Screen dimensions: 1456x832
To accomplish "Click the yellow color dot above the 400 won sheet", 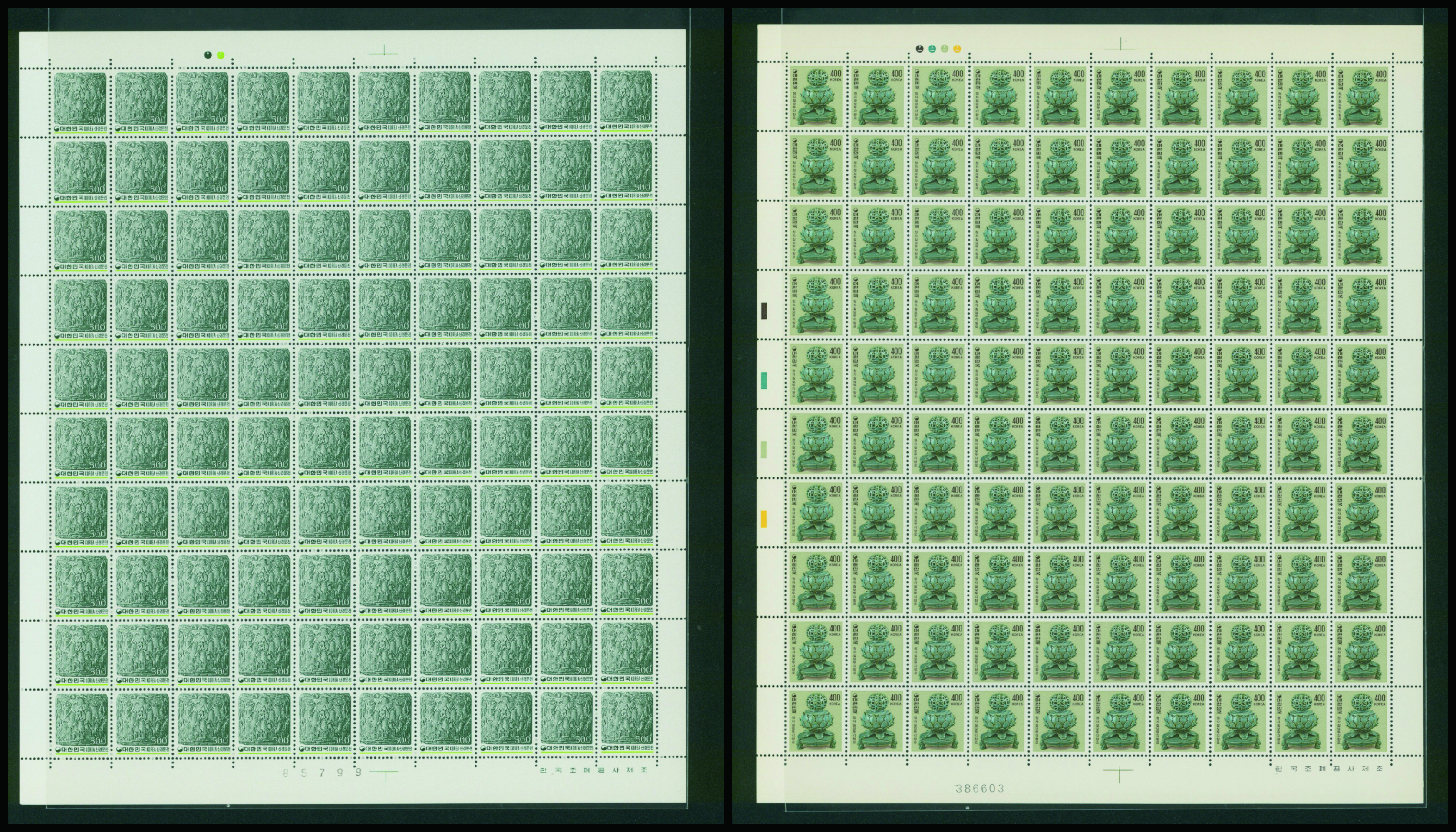I will [x=957, y=49].
